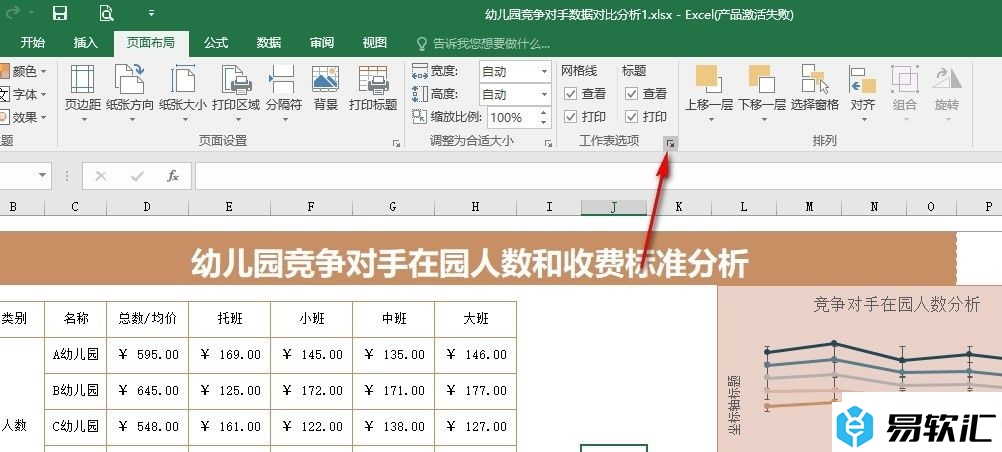1002x452 pixels.
Task: Select column M header
Action: tap(809, 207)
